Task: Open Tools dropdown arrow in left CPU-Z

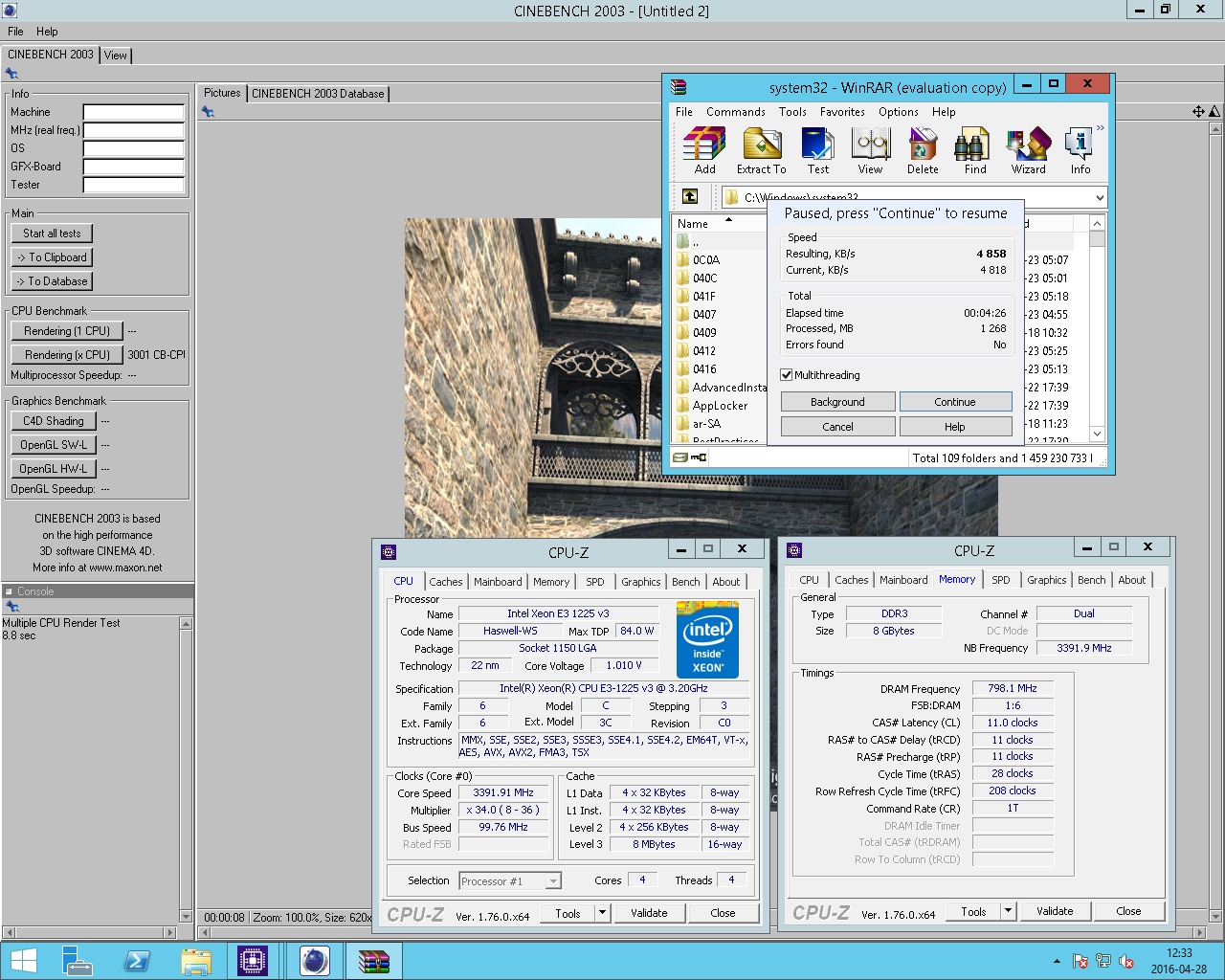Action: pos(602,913)
